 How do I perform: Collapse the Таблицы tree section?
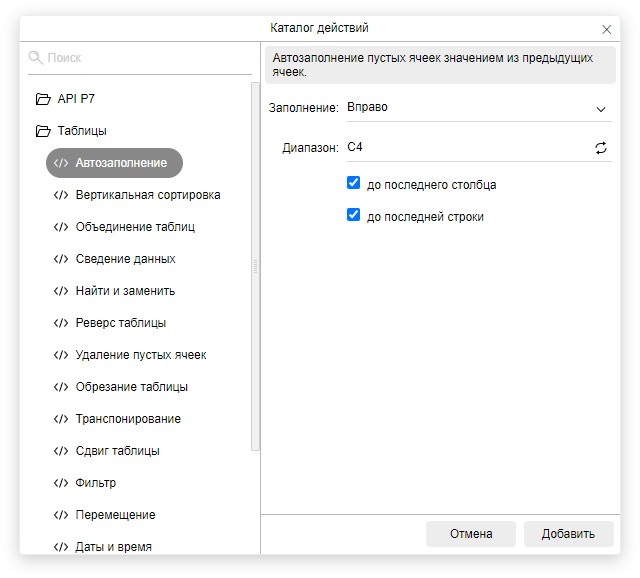(82, 131)
